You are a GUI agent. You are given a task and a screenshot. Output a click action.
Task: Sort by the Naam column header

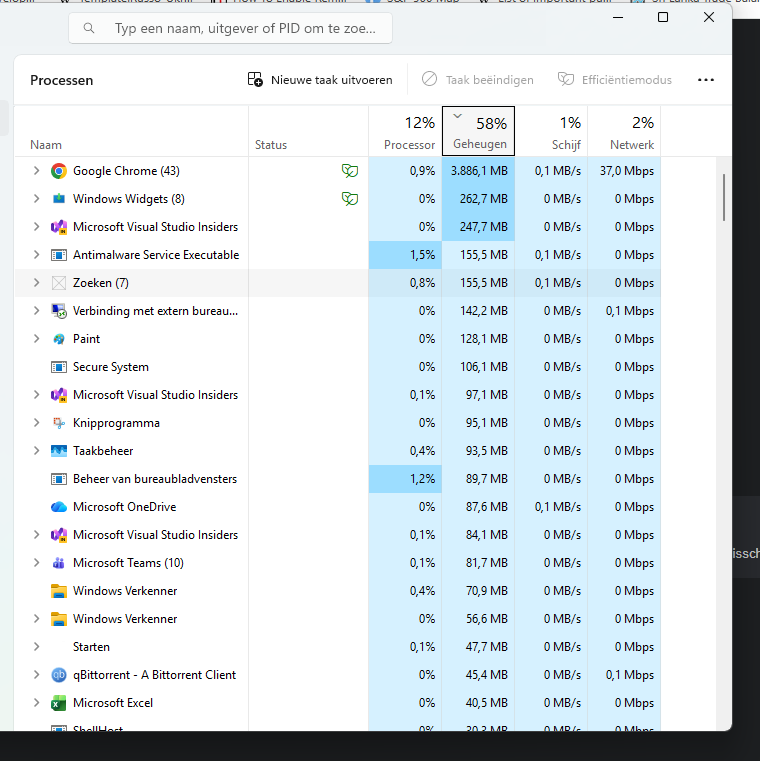(x=131, y=131)
